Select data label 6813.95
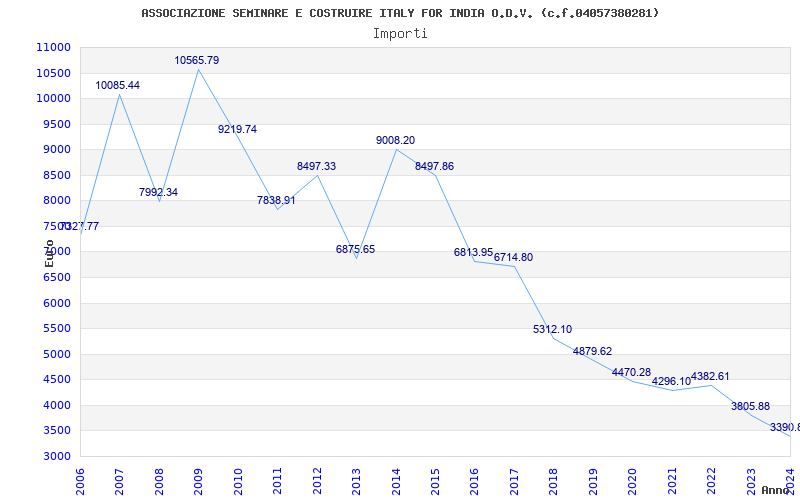The image size is (800, 500). click(473, 253)
